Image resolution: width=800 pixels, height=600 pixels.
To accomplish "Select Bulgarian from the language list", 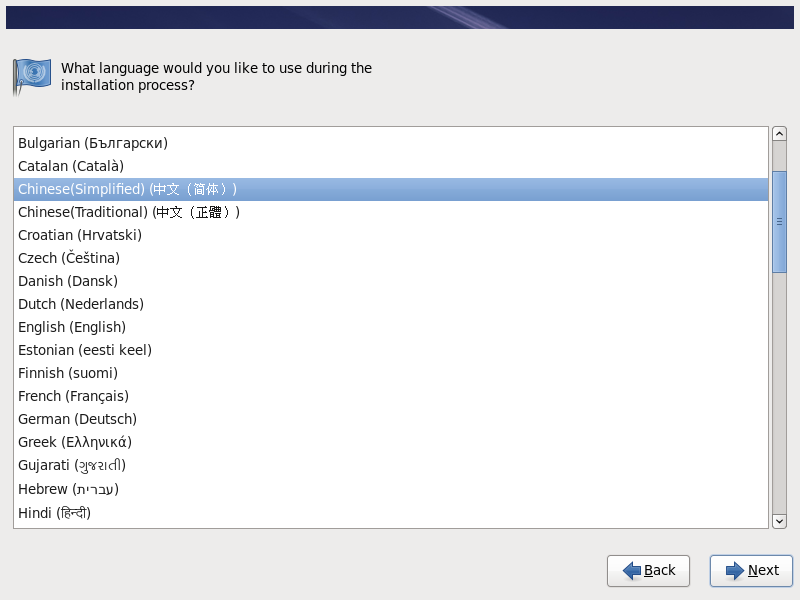I will tap(93, 143).
